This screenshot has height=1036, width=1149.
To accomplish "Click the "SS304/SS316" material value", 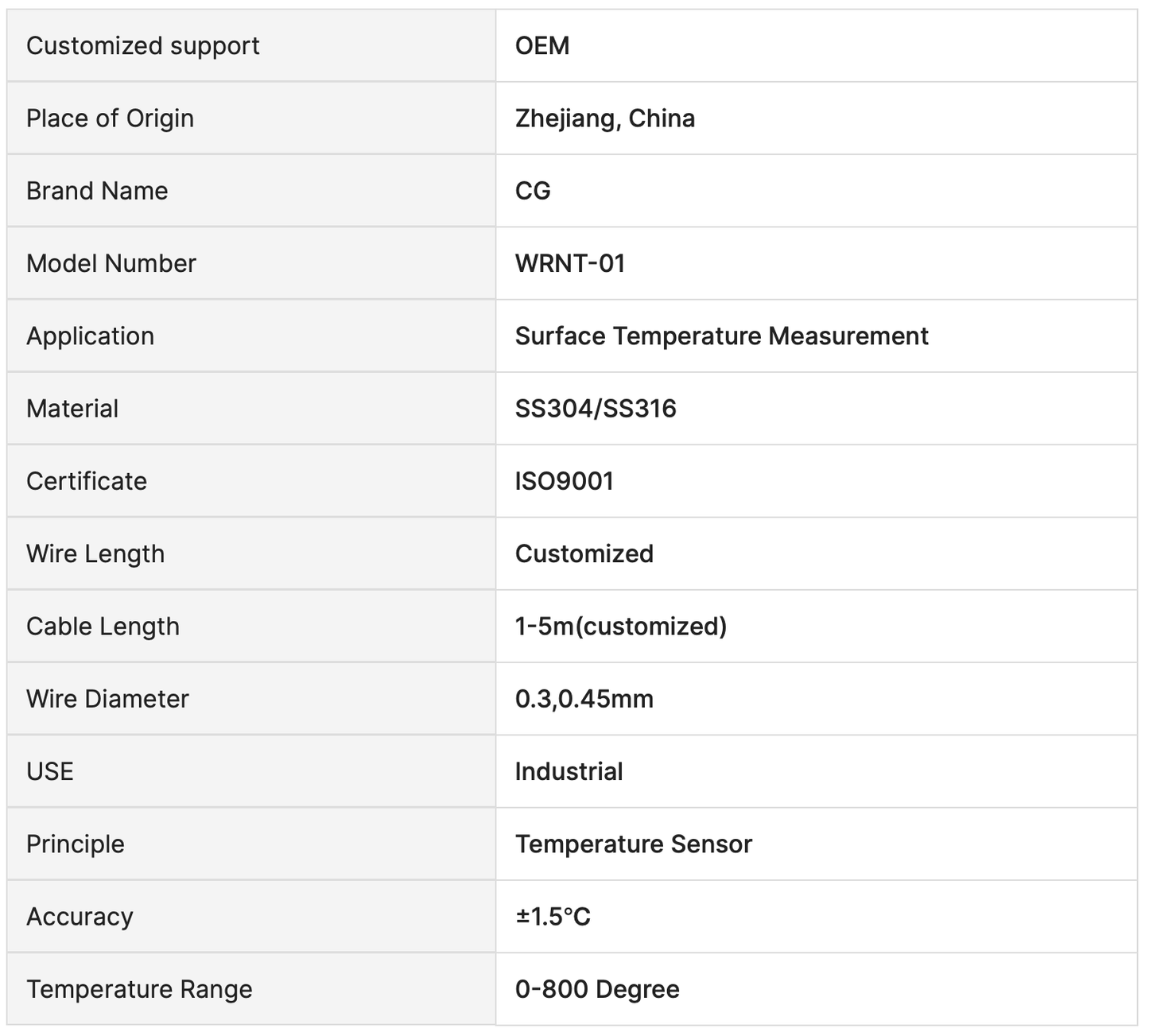I will [x=596, y=409].
